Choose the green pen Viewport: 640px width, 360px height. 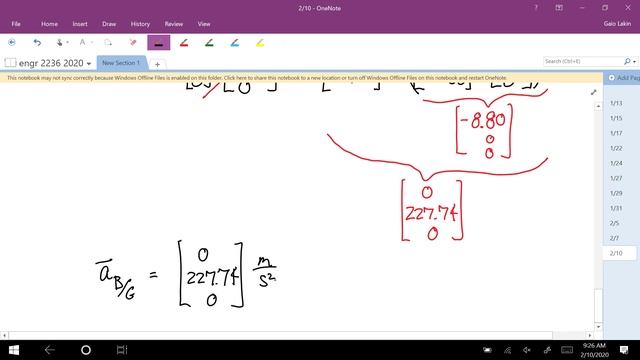coord(209,42)
